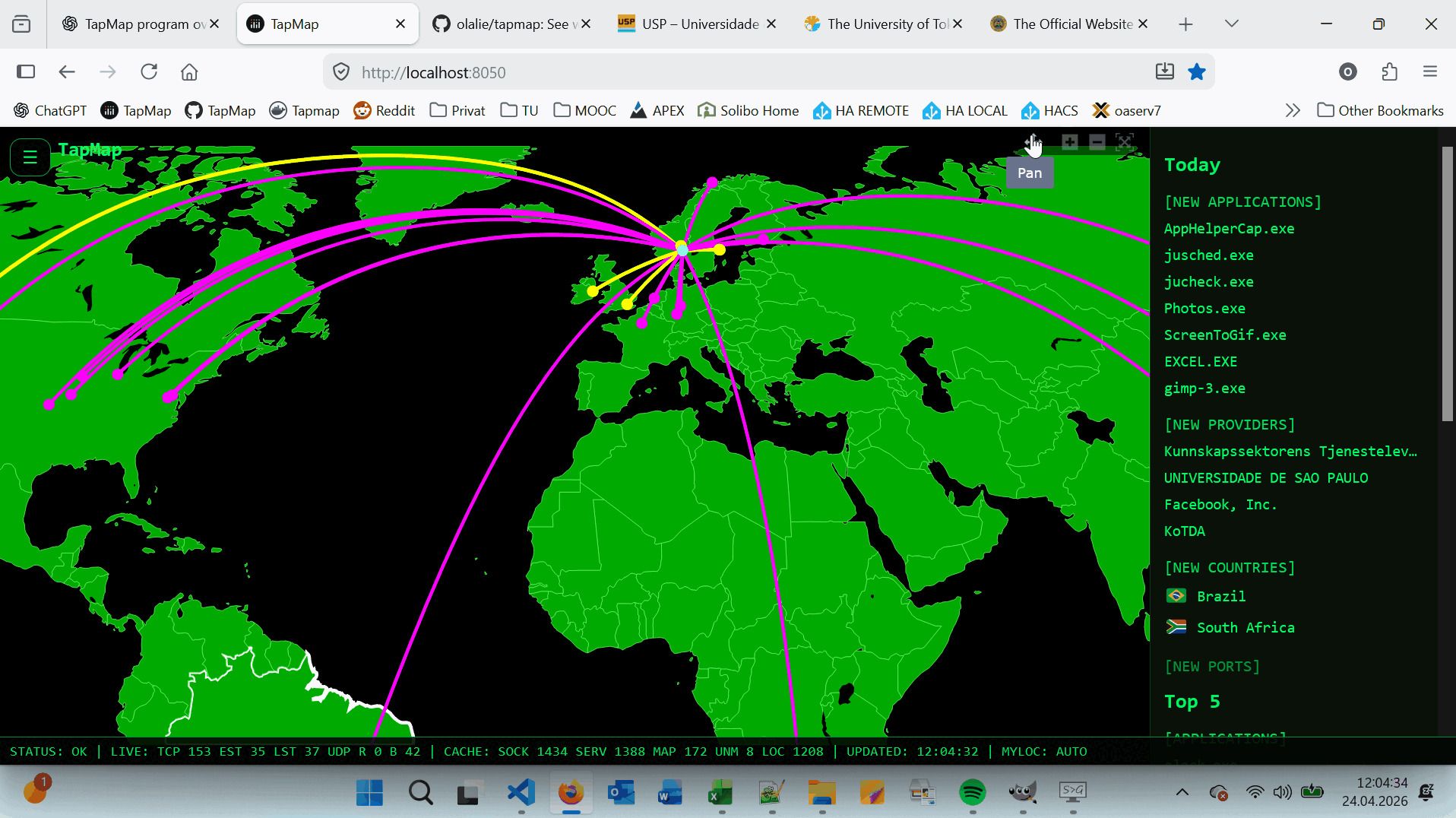Open the HA REMOTE bookmark
Image resolution: width=1456 pixels, height=818 pixels.
(x=861, y=110)
